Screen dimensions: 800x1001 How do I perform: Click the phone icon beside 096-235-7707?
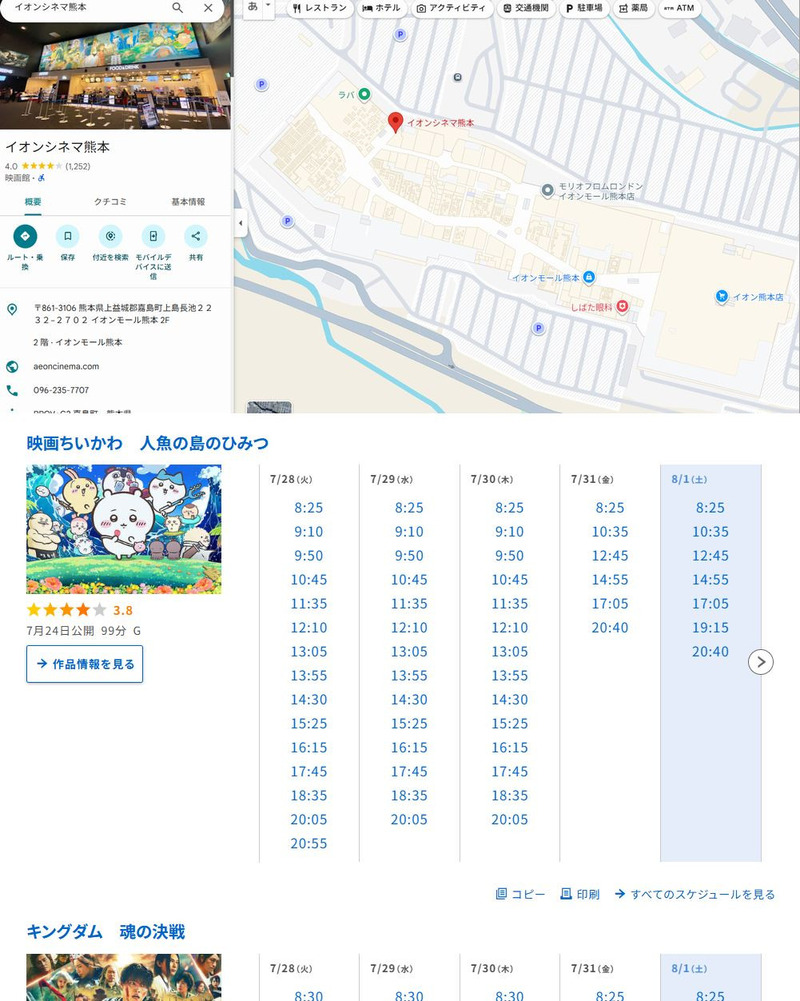[12, 390]
